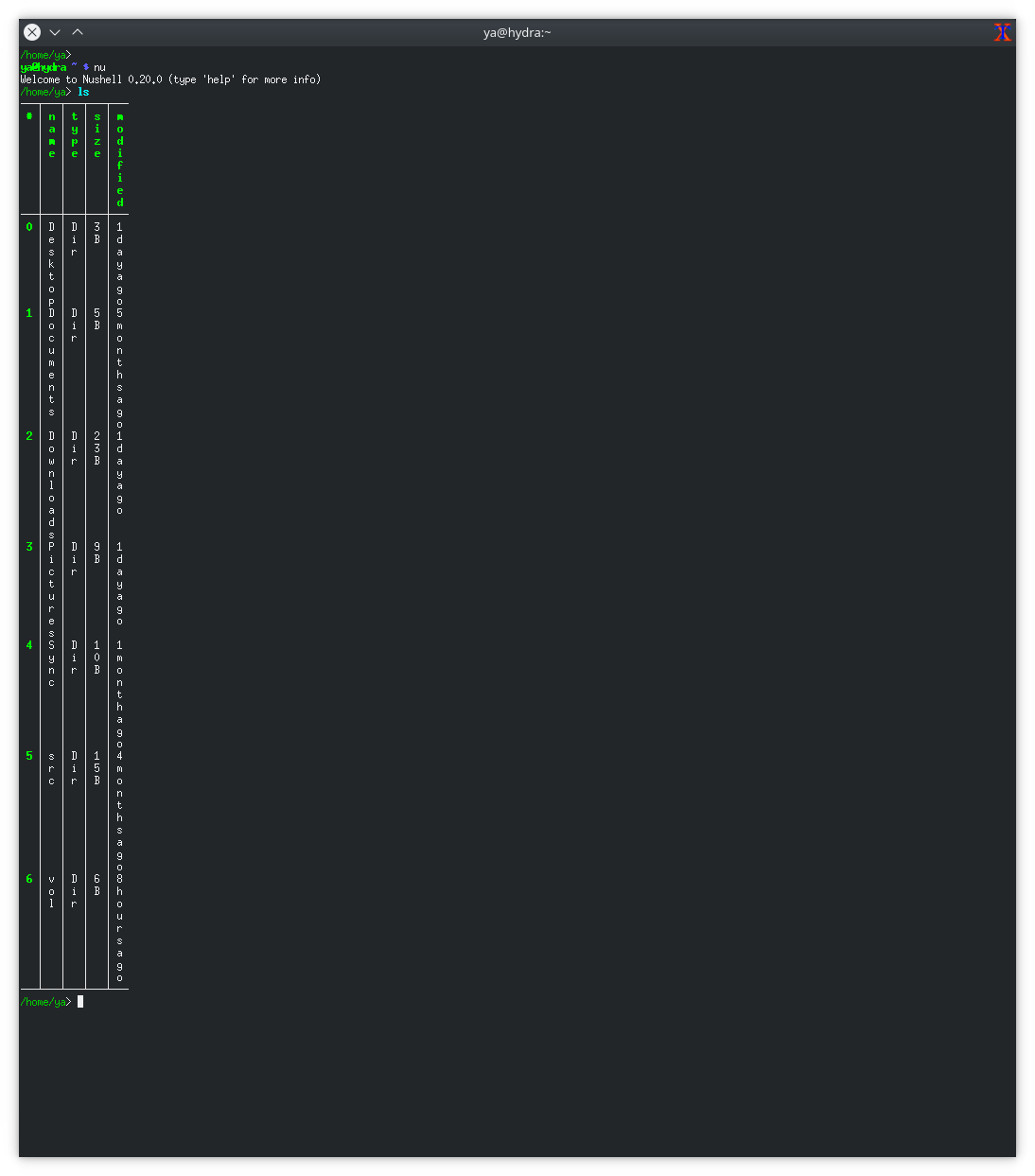1035x1176 pixels.
Task: Click the modified column header
Action: click(x=118, y=159)
